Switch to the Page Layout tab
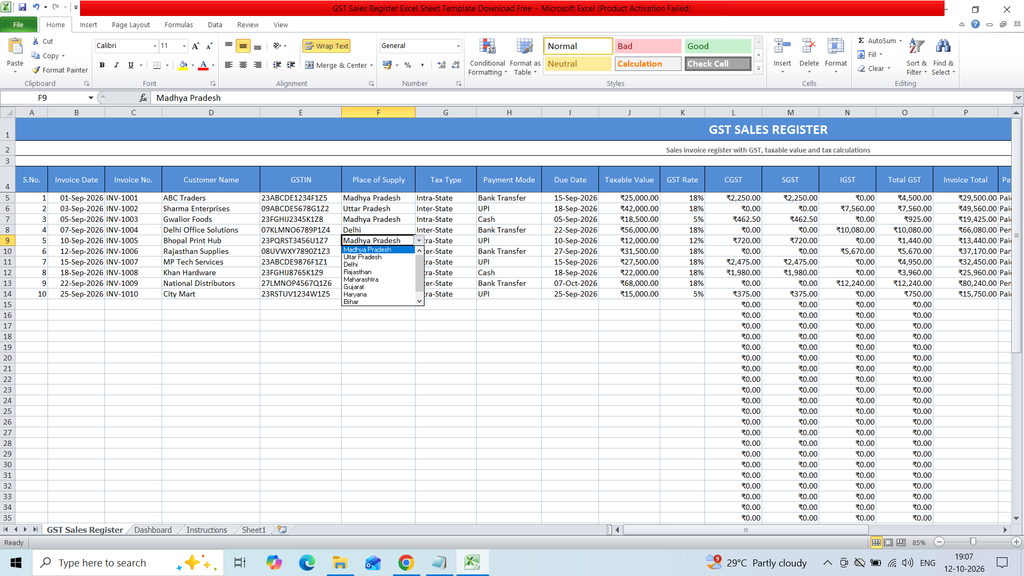This screenshot has height=576, width=1024. pos(131,25)
